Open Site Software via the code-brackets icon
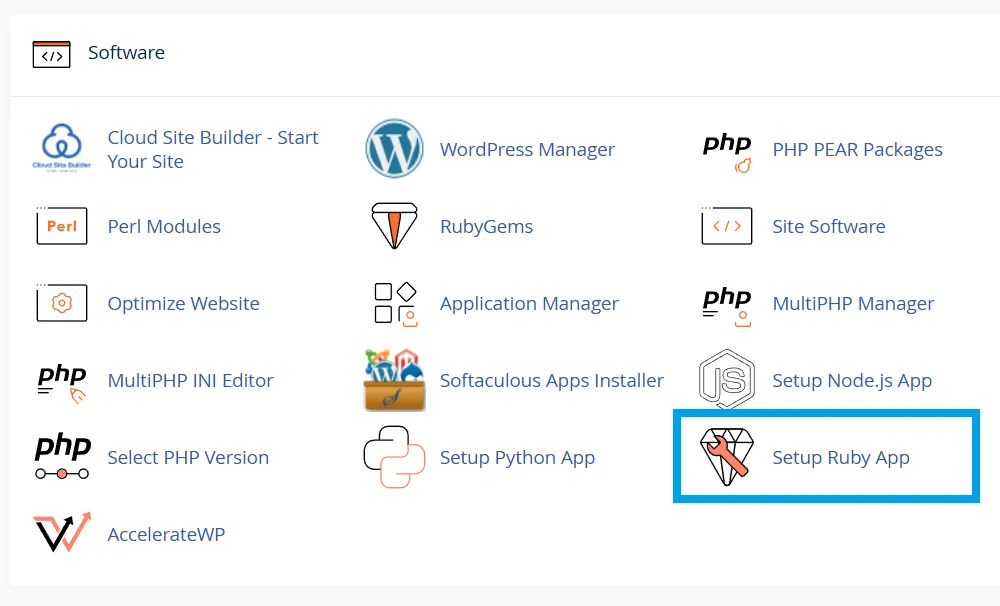Image resolution: width=1000 pixels, height=606 pixels. [726, 226]
